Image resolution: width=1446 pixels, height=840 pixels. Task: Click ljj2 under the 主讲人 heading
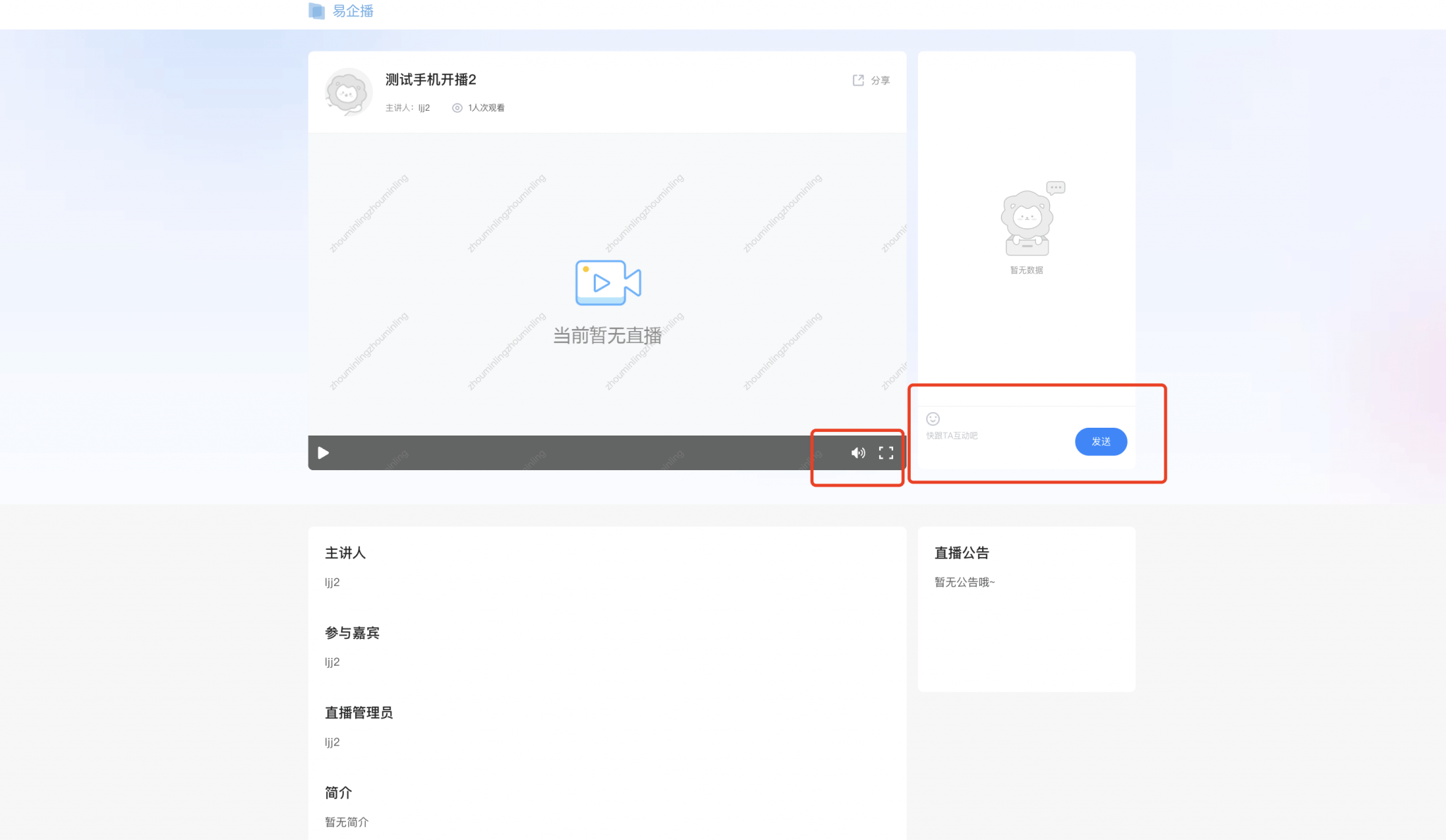[x=332, y=582]
